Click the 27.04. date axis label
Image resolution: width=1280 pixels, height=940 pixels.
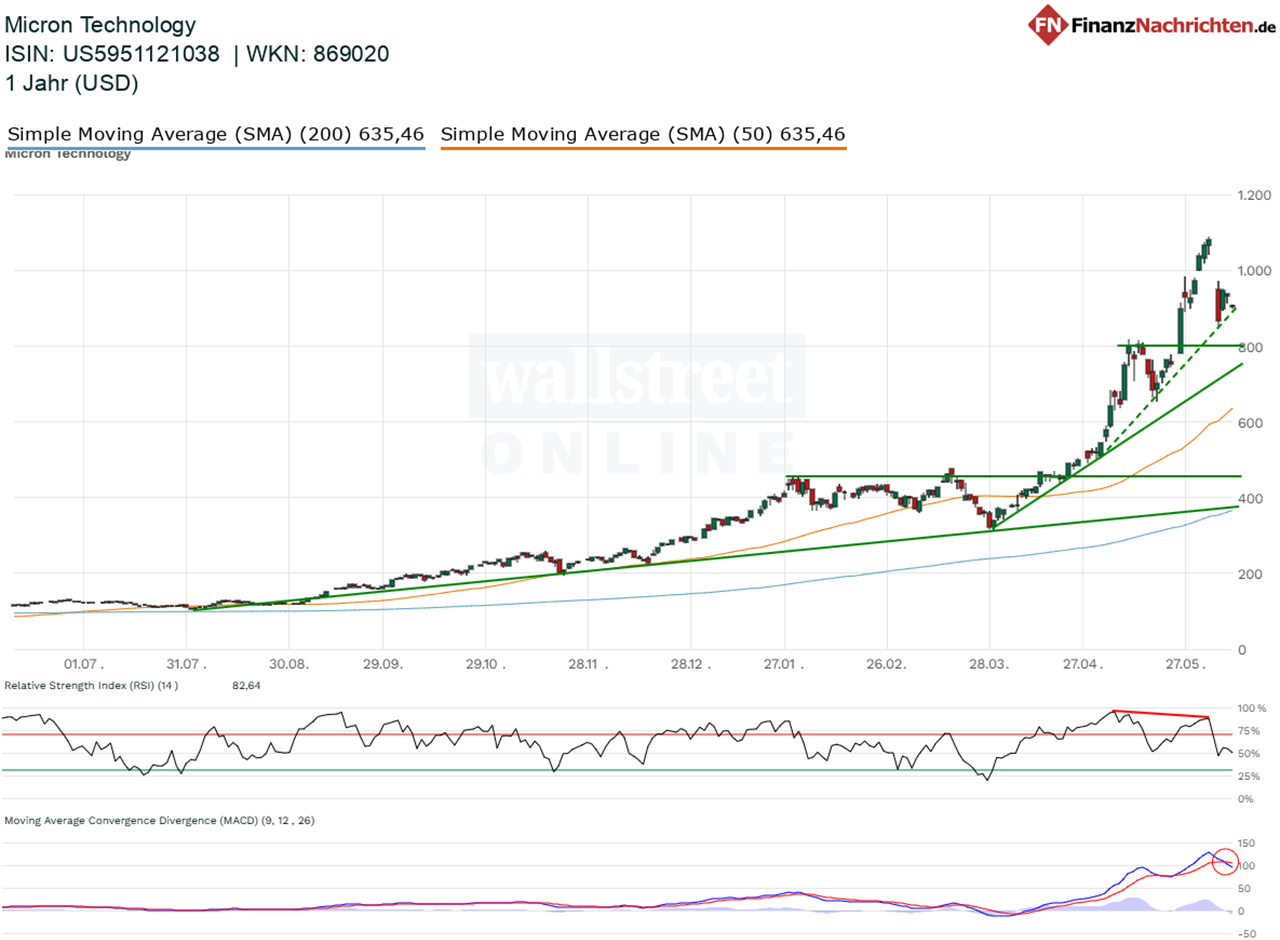pos(1084,664)
